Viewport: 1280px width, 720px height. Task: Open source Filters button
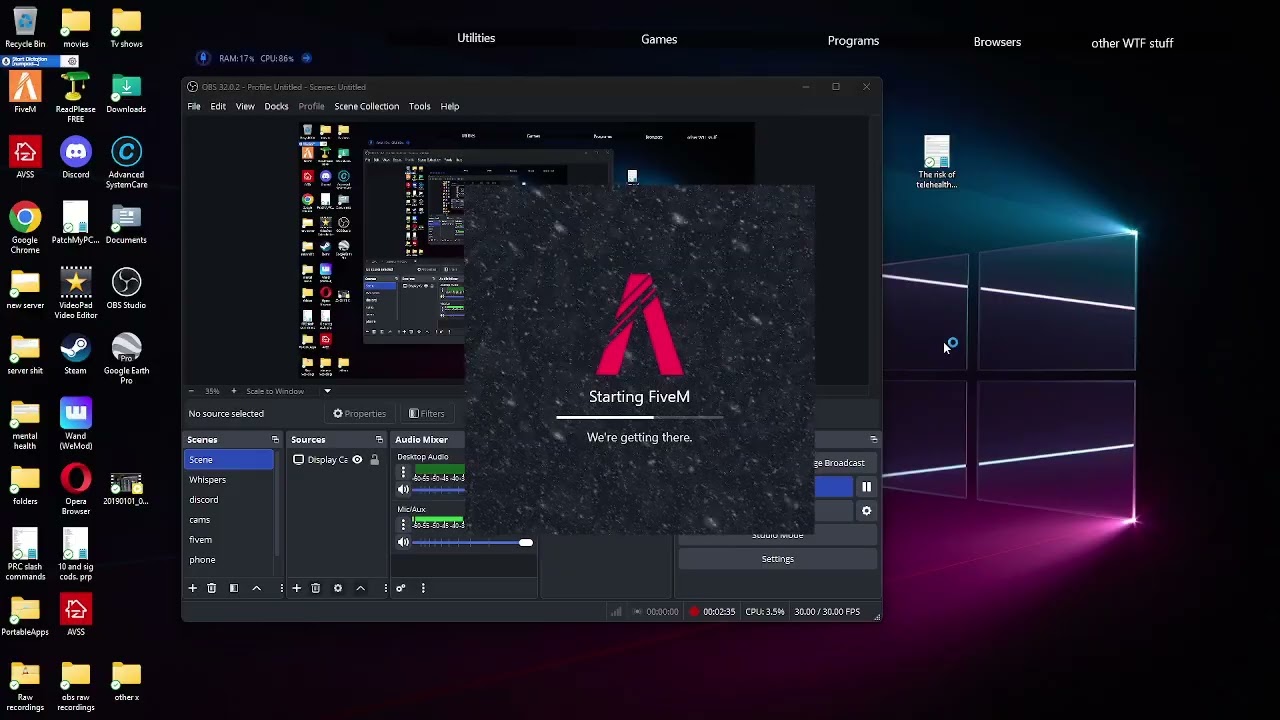tap(427, 414)
